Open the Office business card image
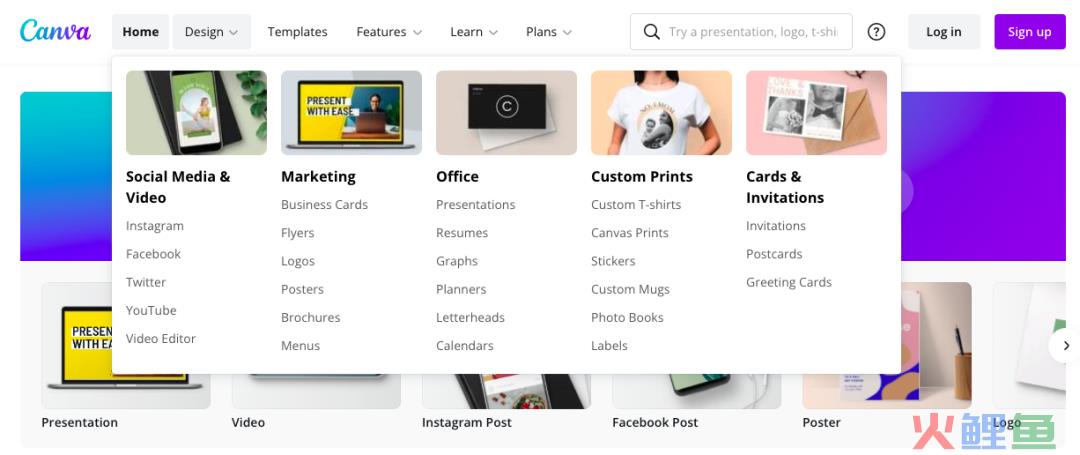 pyautogui.click(x=506, y=113)
